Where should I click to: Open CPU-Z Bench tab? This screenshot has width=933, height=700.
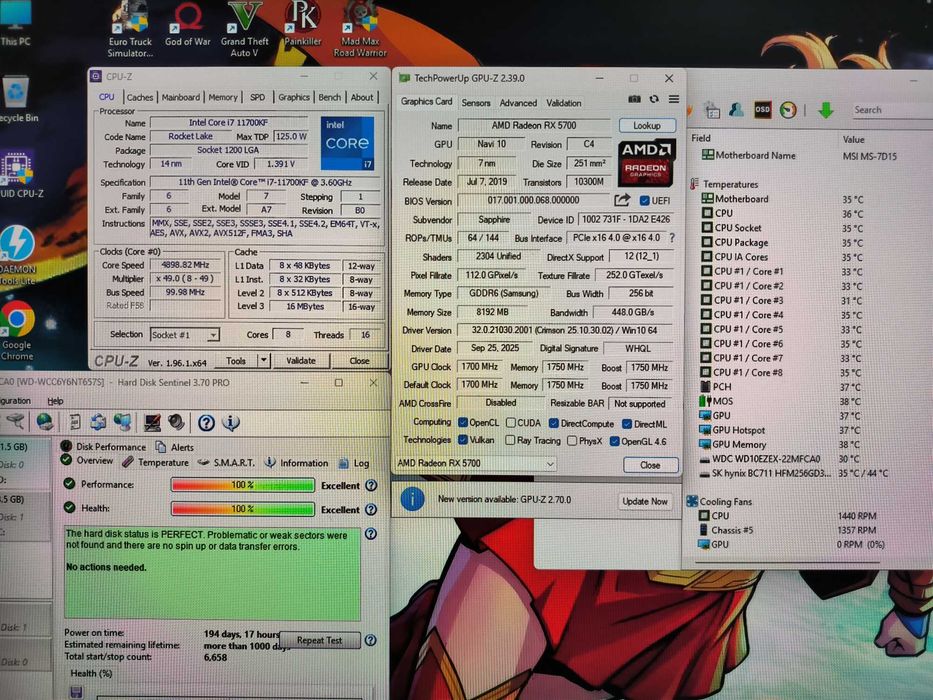pyautogui.click(x=330, y=97)
